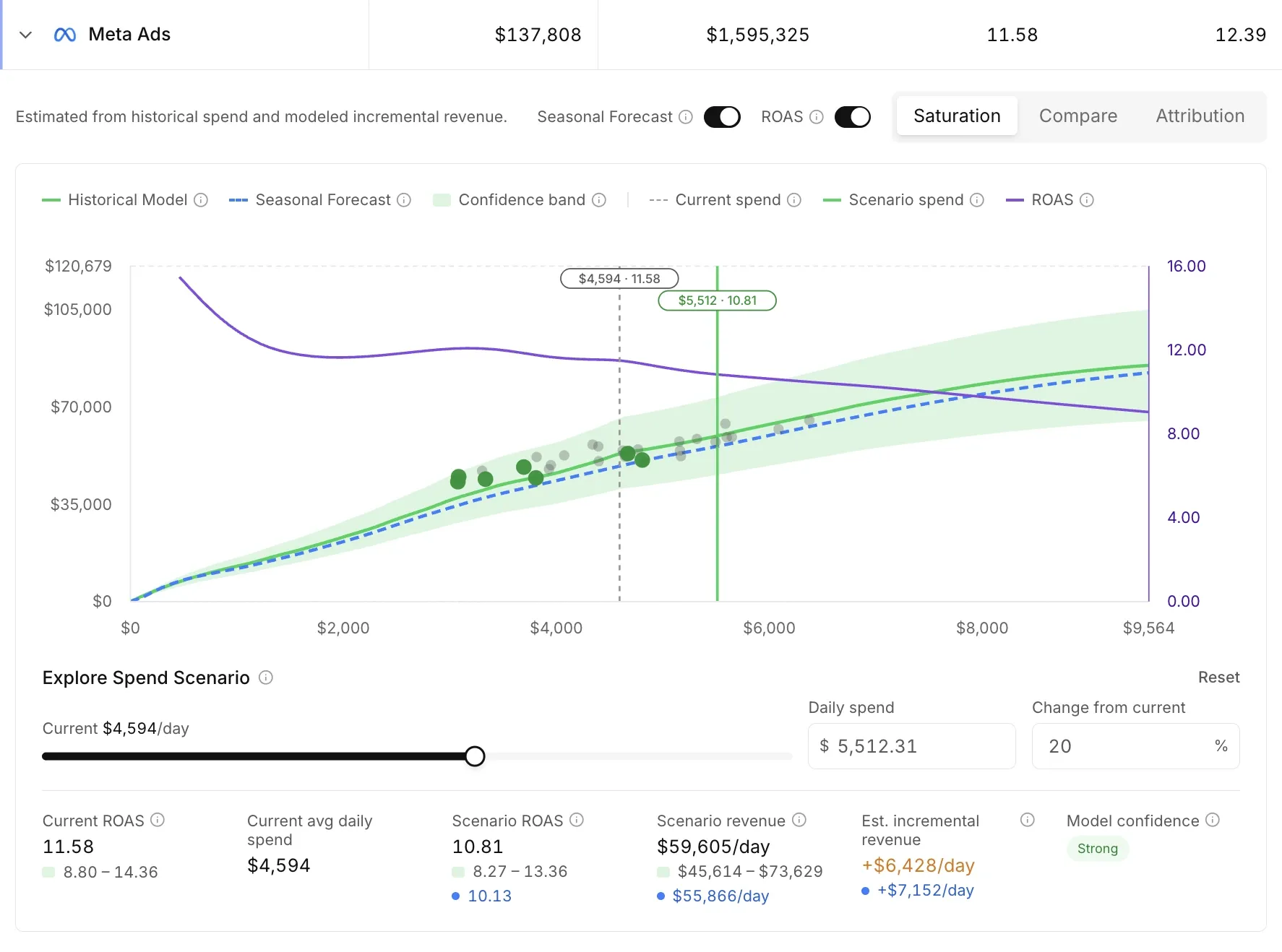Click Confidence band legend info icon
1282x952 pixels.
pyautogui.click(x=599, y=200)
